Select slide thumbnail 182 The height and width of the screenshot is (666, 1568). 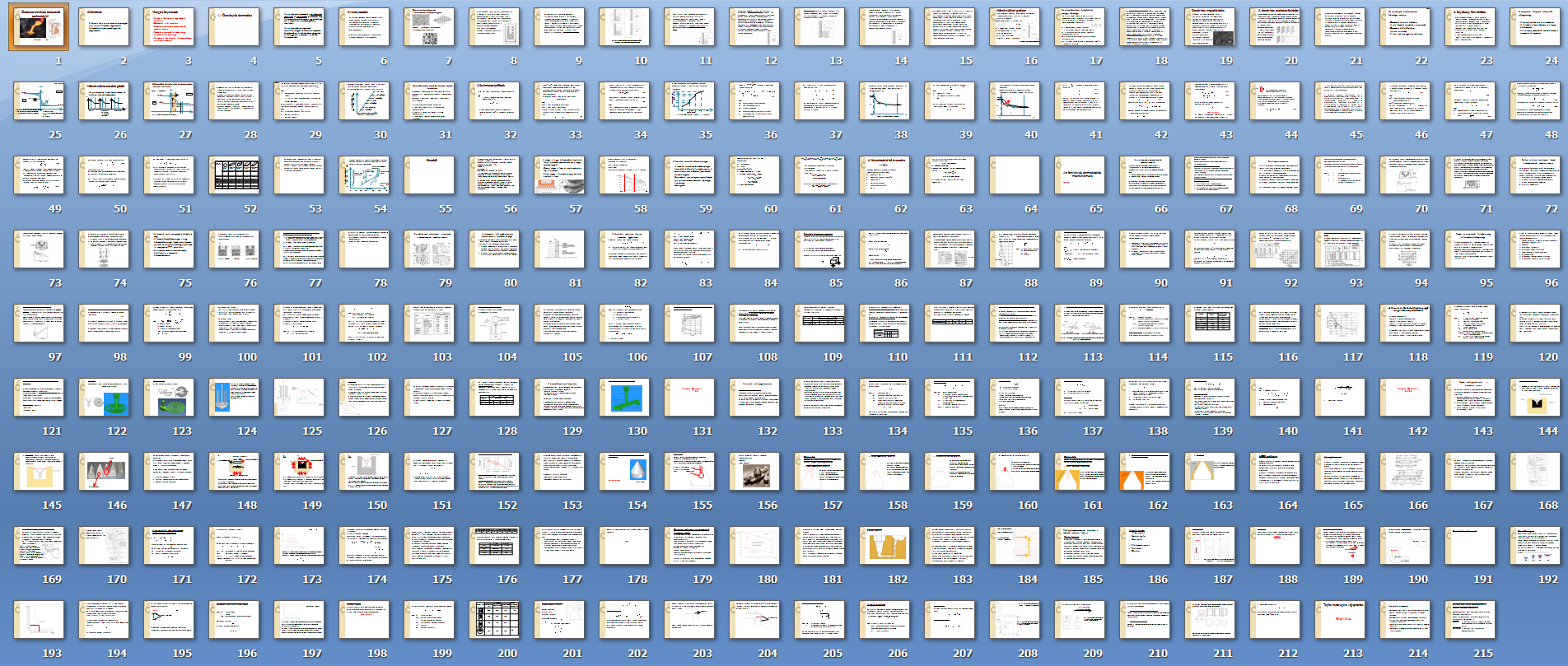(884, 546)
